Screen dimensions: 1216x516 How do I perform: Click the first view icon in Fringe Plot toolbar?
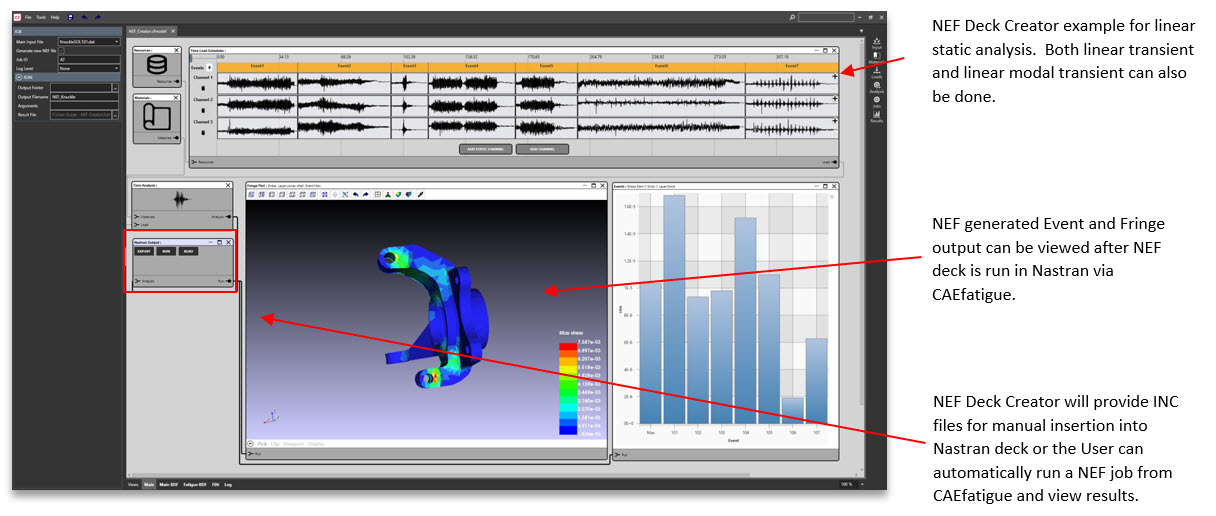click(250, 194)
